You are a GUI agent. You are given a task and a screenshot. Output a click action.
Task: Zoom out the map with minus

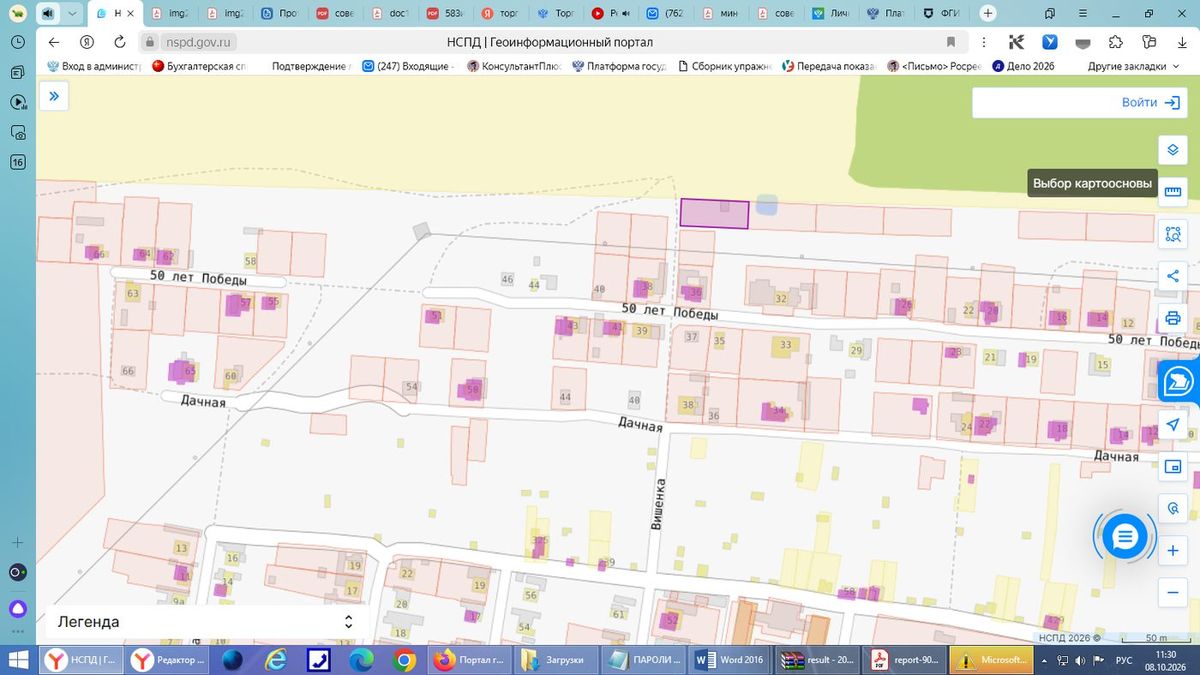(1172, 593)
